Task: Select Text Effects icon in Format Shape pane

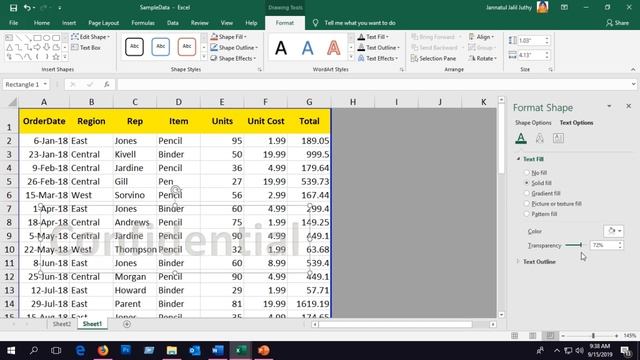Action: pos(540,138)
